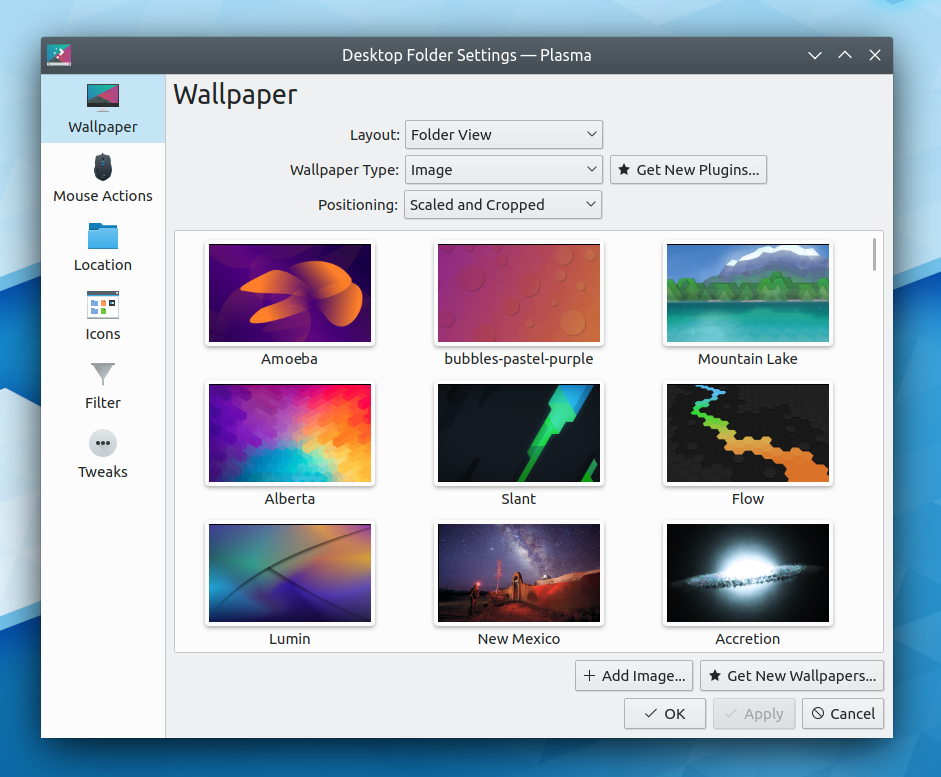Click the Plasma app icon in title bar

pyautogui.click(x=59, y=55)
